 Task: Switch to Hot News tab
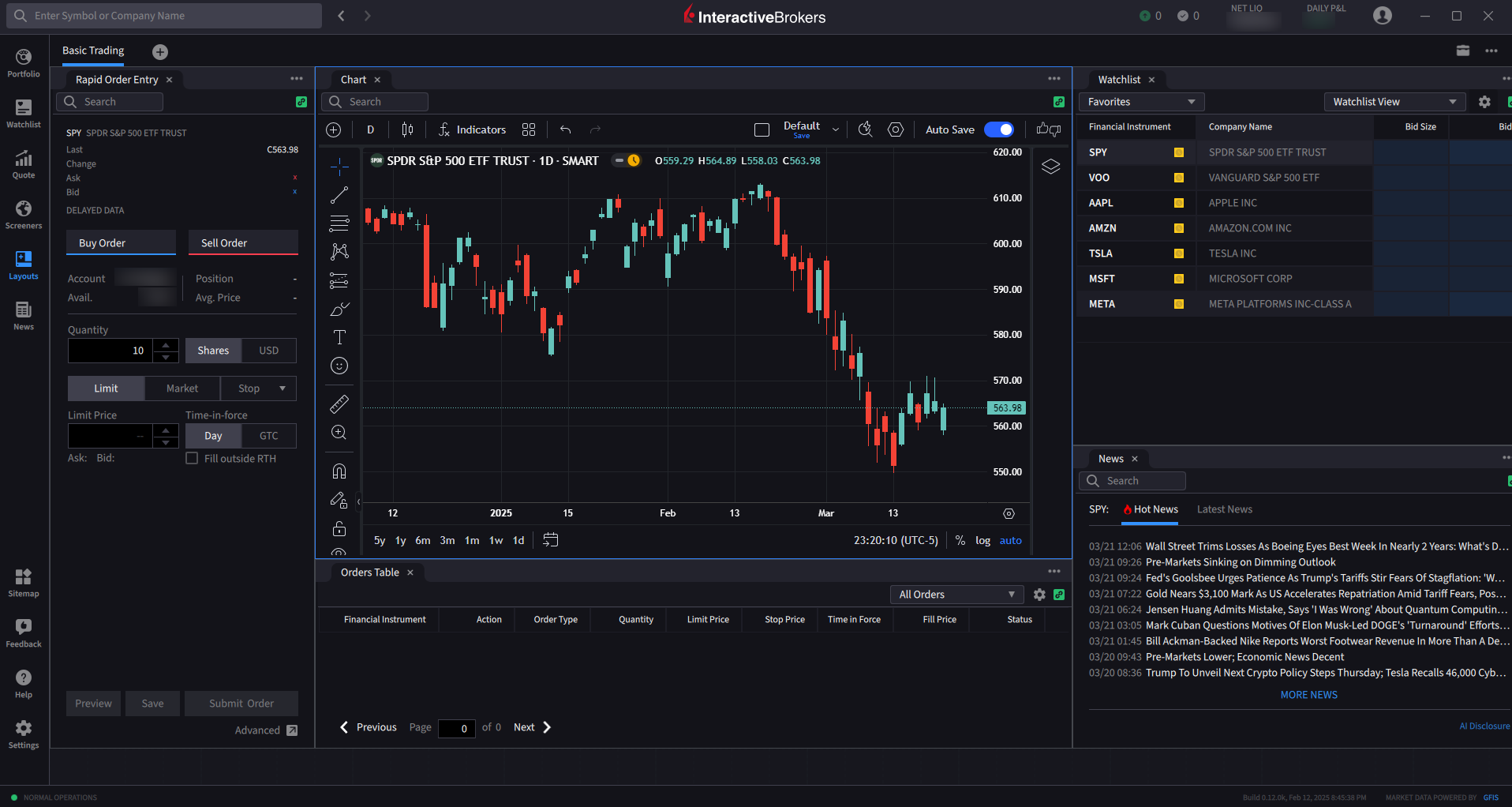pos(1151,509)
